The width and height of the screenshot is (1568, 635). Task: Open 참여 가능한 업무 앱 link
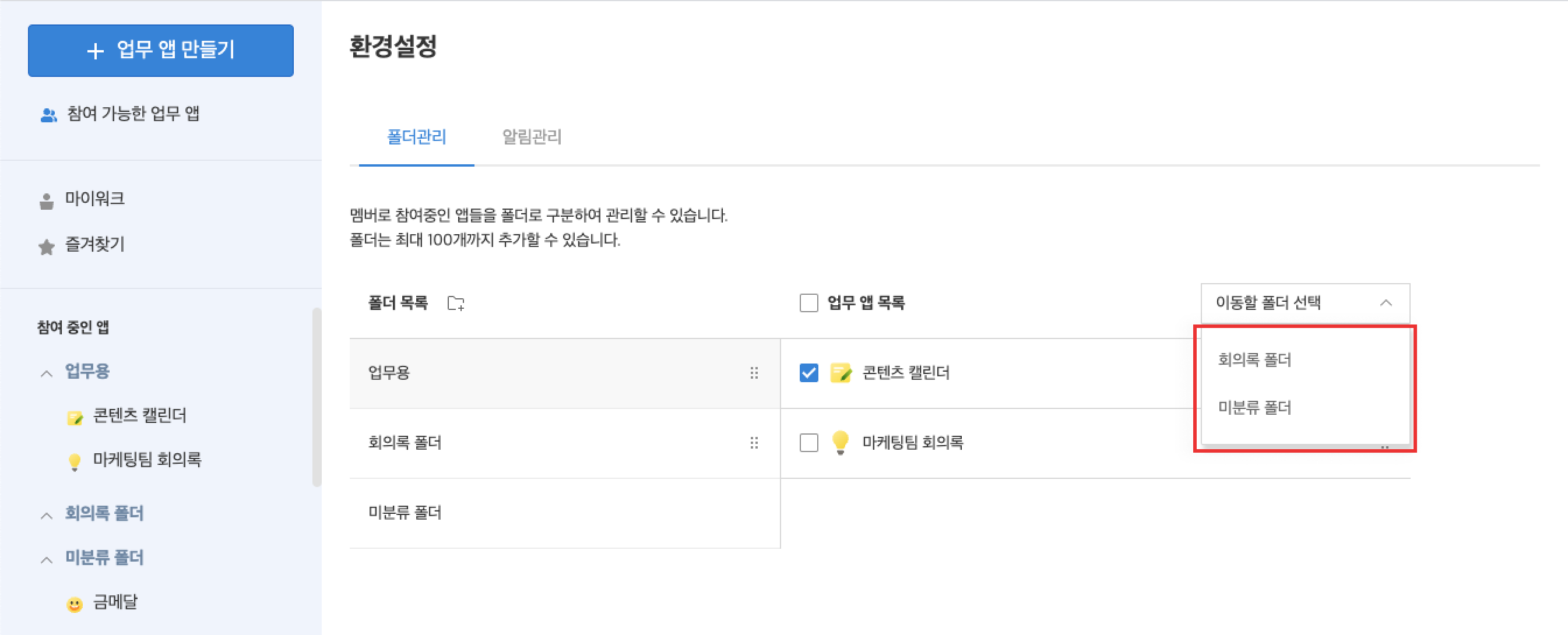[x=133, y=114]
